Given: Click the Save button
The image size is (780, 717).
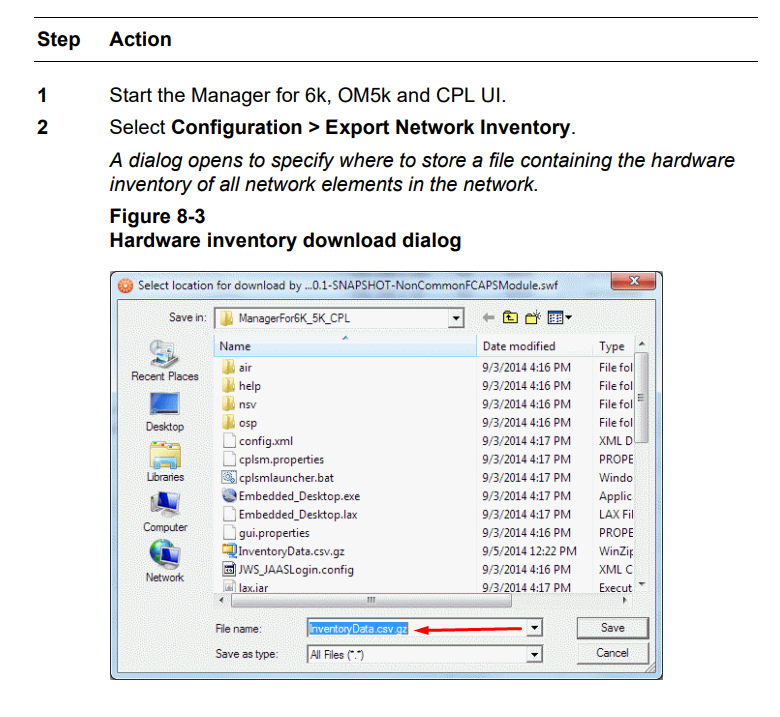Looking at the screenshot, I should point(612,628).
